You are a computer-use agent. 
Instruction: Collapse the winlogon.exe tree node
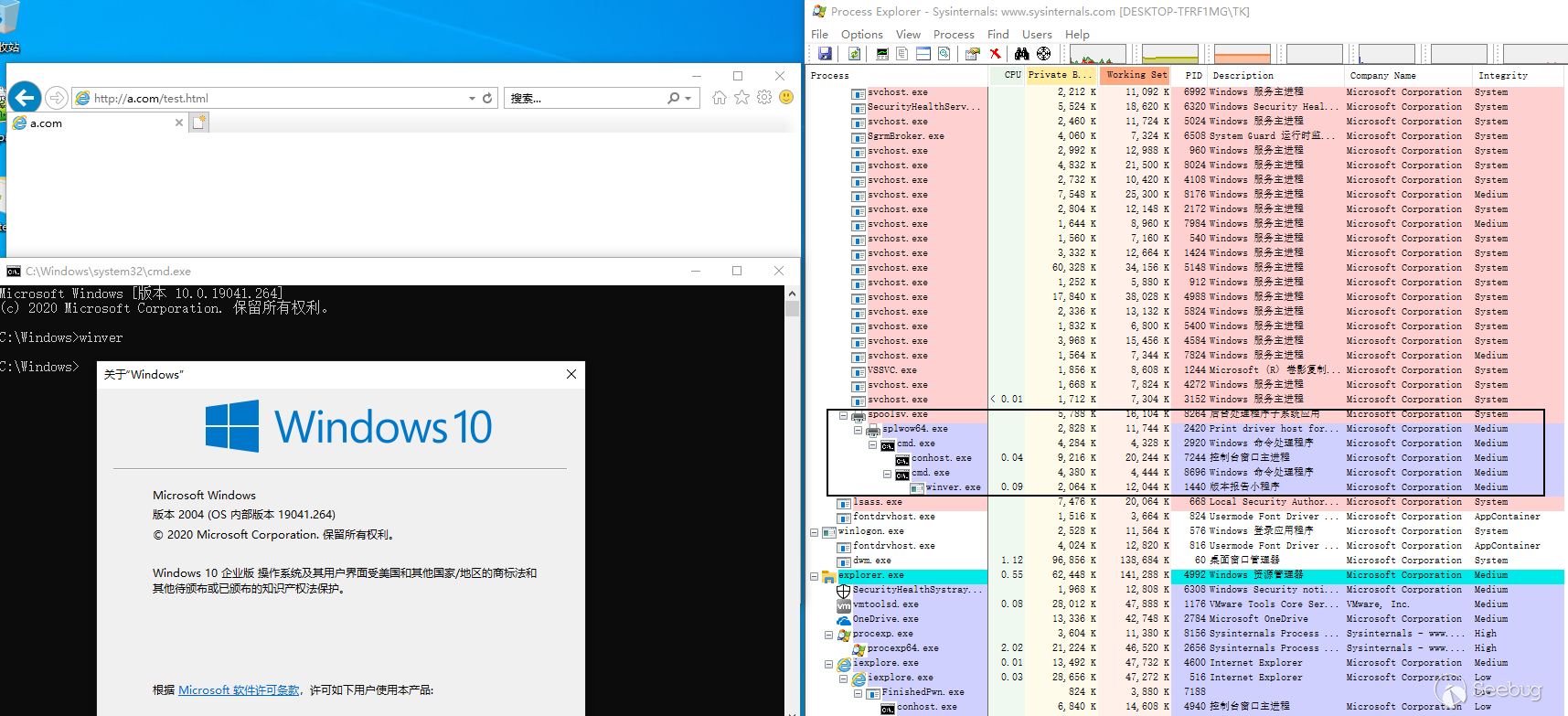[814, 532]
